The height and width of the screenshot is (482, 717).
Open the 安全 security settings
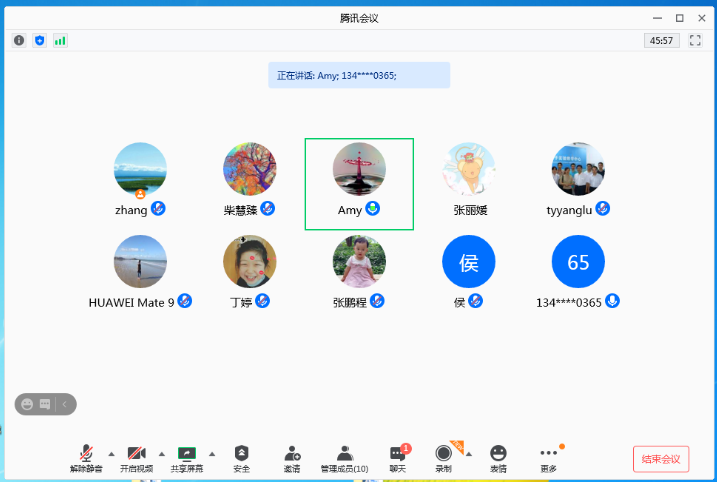click(x=241, y=458)
